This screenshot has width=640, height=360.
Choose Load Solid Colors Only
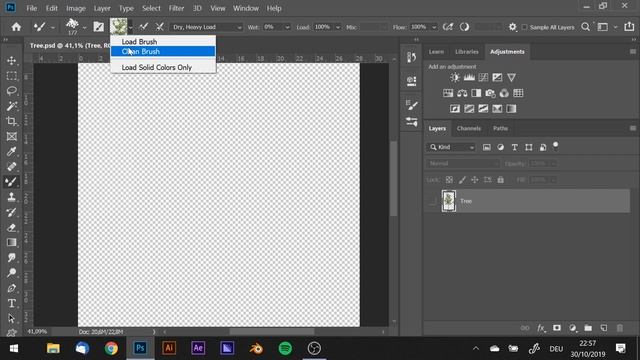[x=163, y=67]
